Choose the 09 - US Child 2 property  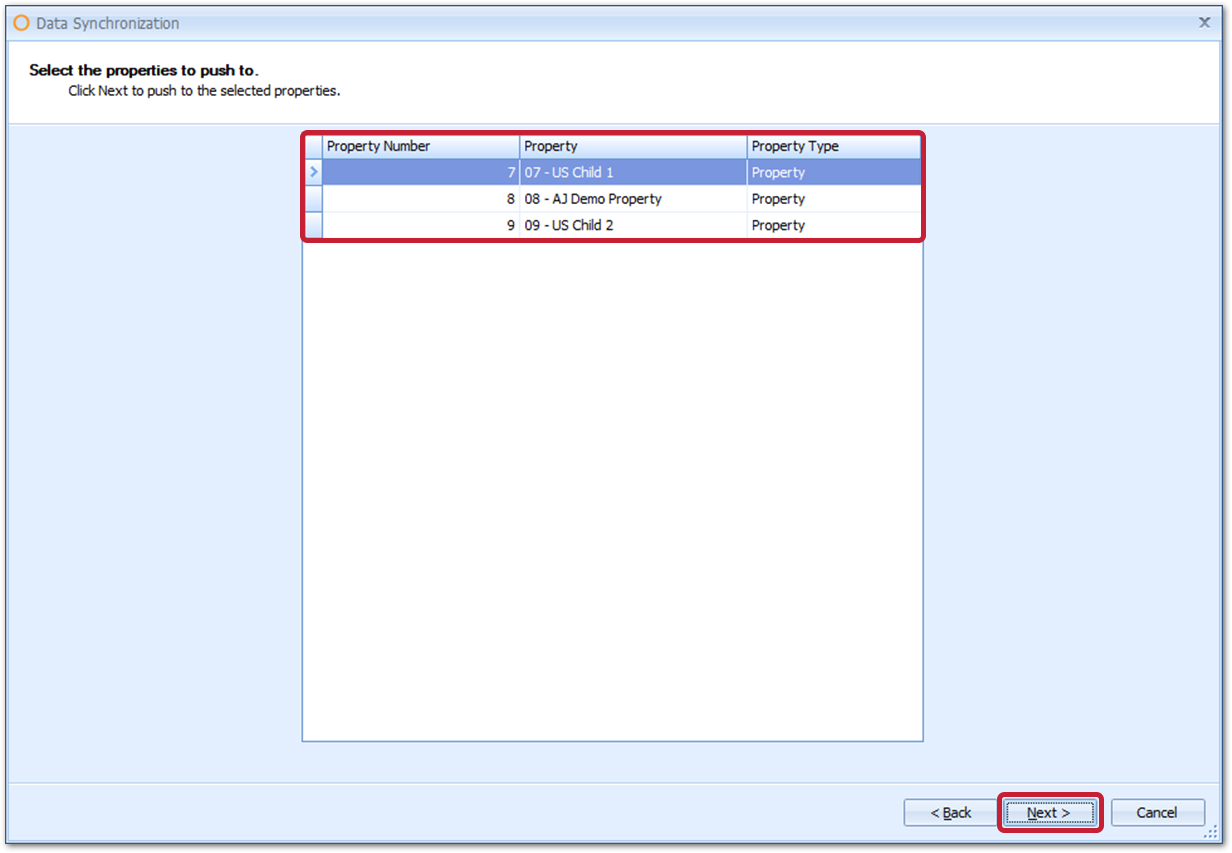[x=569, y=225]
